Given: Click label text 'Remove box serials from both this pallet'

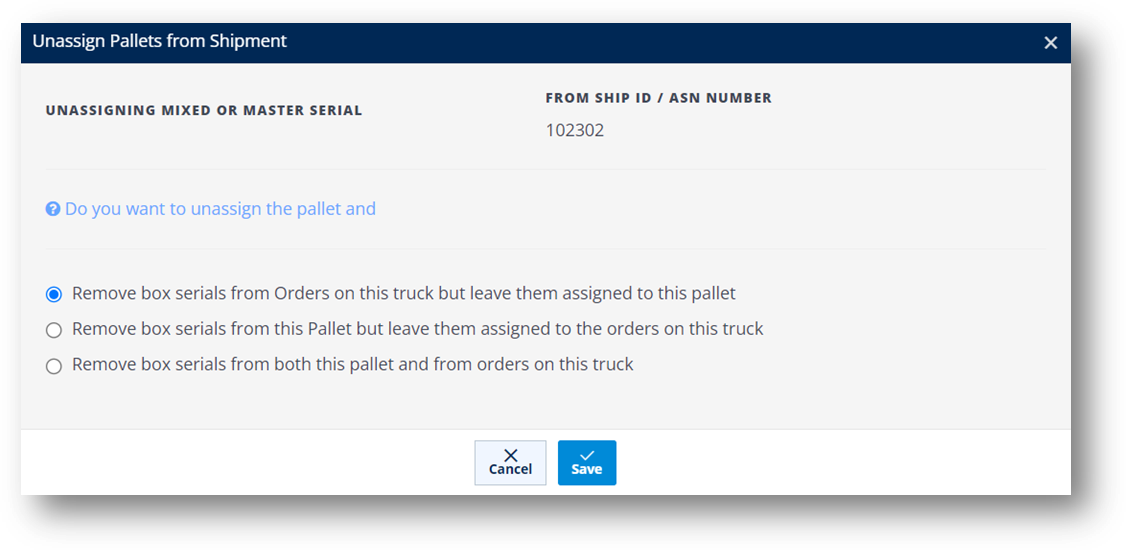Looking at the screenshot, I should (233, 365).
